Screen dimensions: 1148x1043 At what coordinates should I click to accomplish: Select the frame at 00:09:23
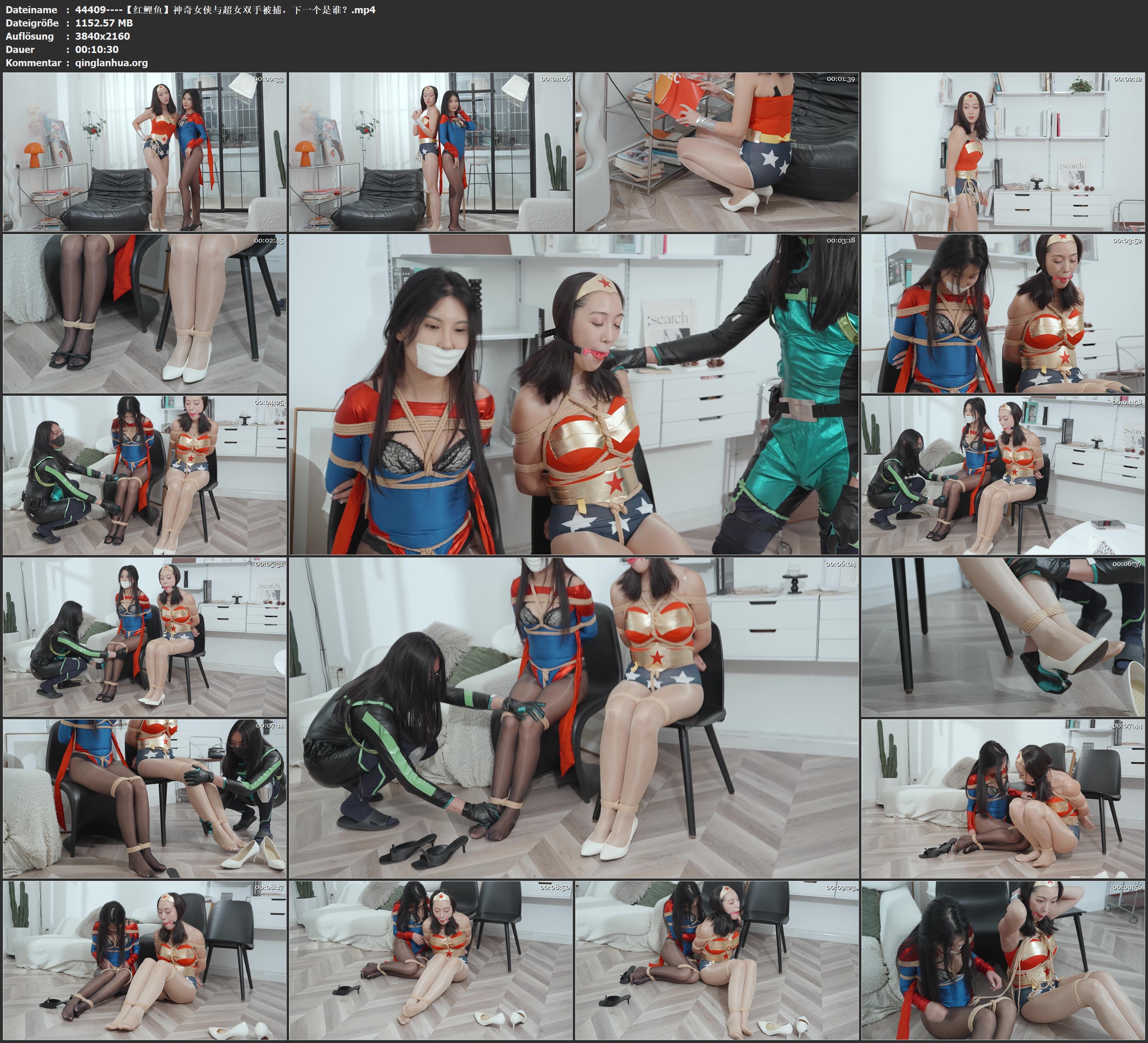[x=716, y=960]
